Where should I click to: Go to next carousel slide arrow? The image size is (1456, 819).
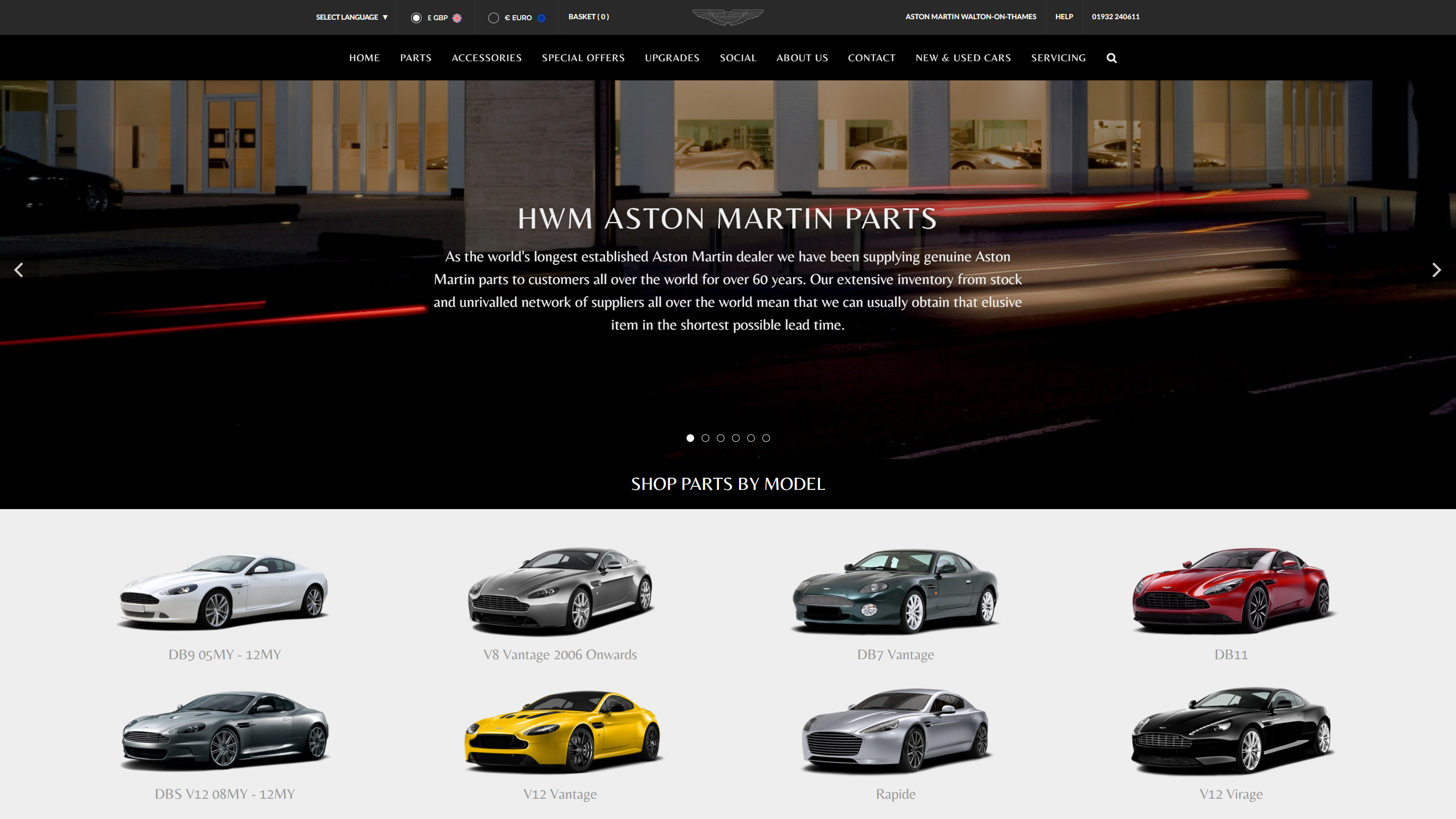click(1436, 270)
